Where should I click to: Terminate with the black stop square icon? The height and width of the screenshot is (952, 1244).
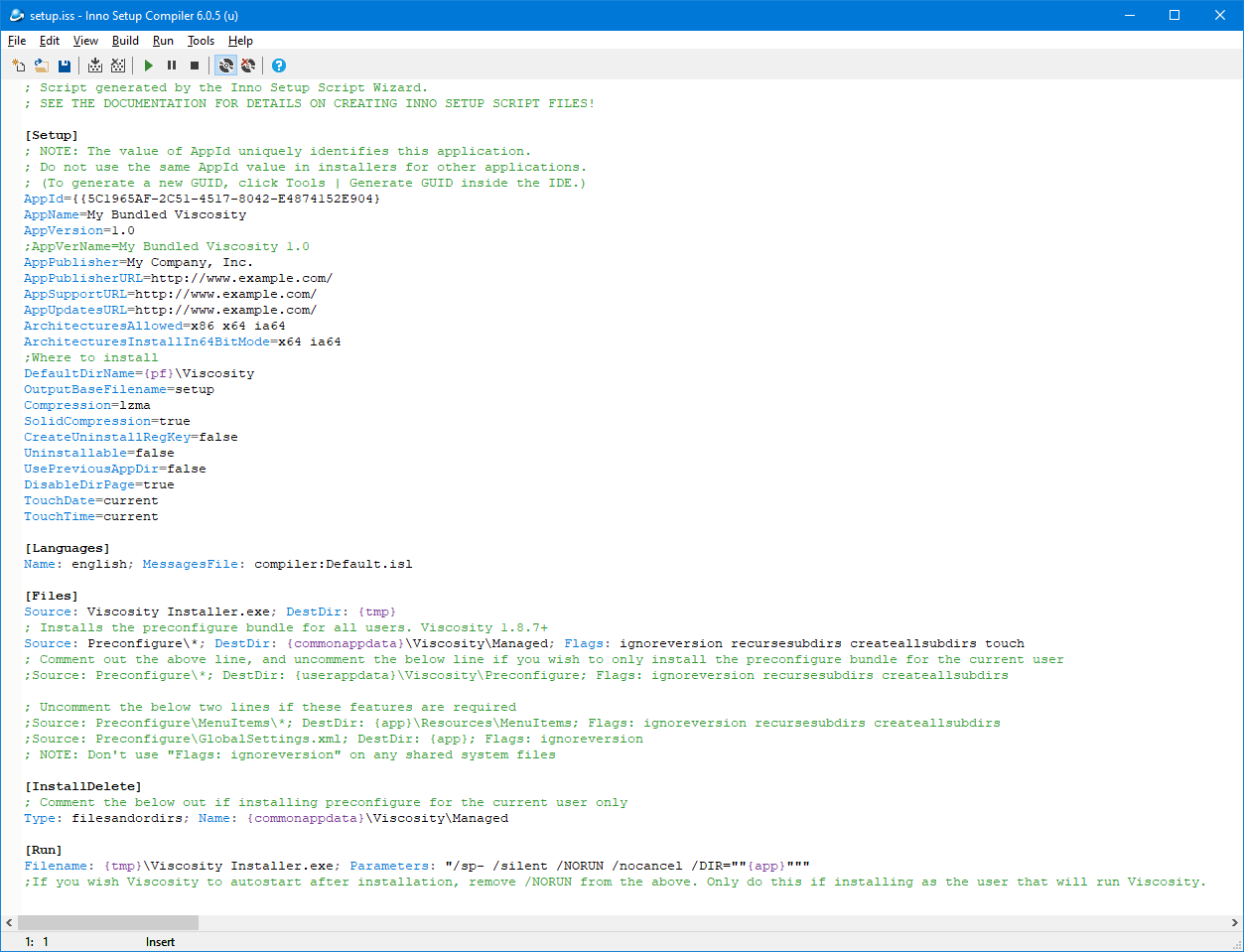[x=195, y=66]
